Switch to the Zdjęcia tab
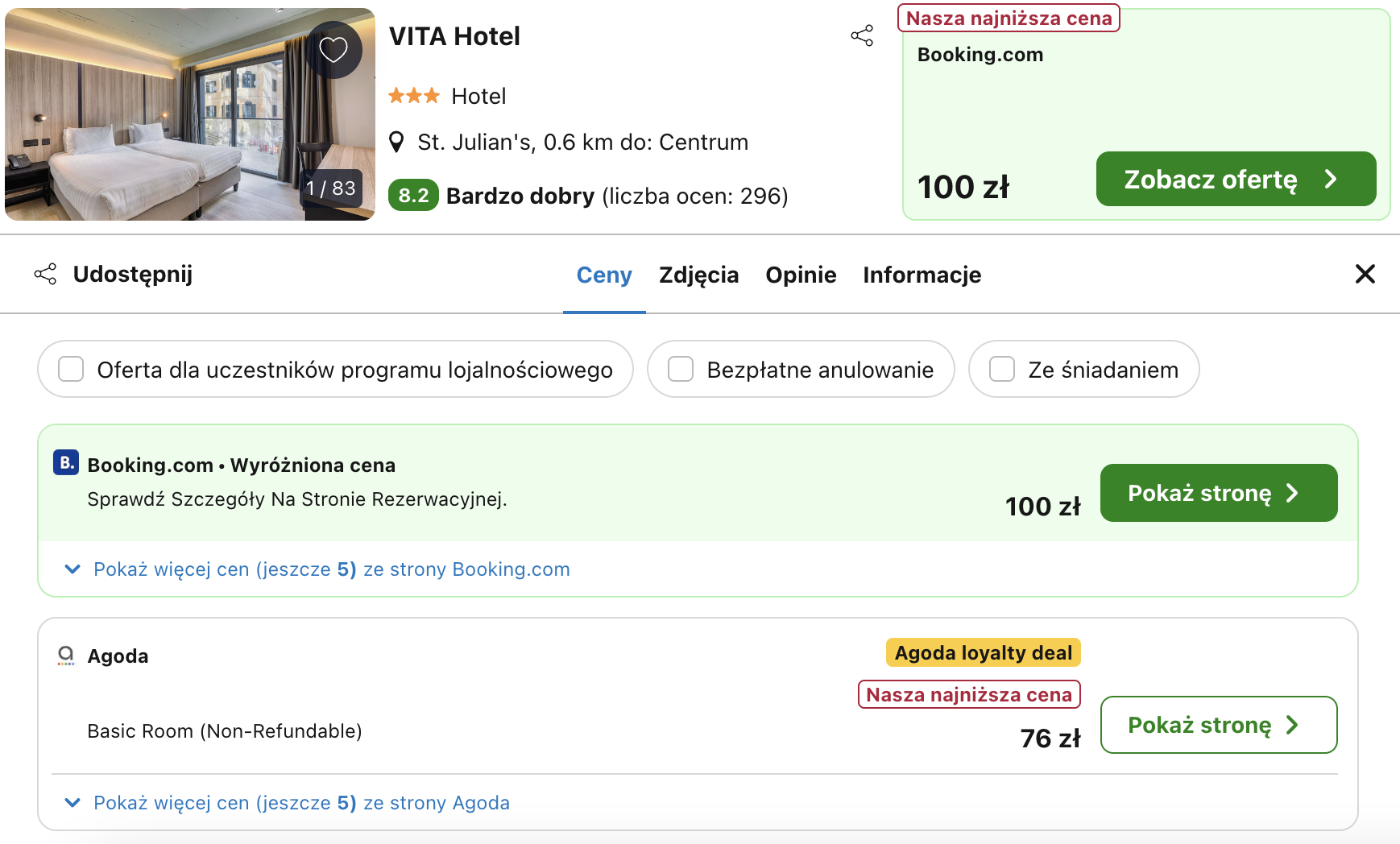The image size is (1400, 844). (x=698, y=275)
